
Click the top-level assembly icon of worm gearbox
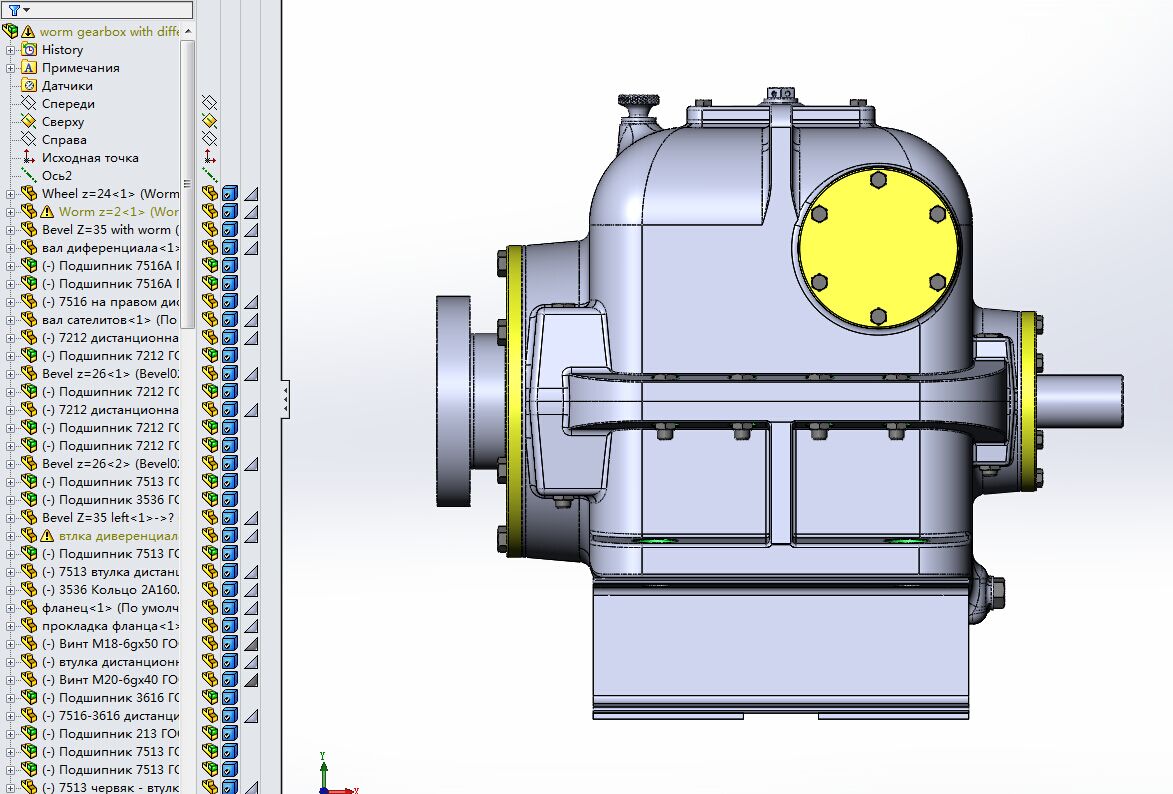tap(10, 31)
